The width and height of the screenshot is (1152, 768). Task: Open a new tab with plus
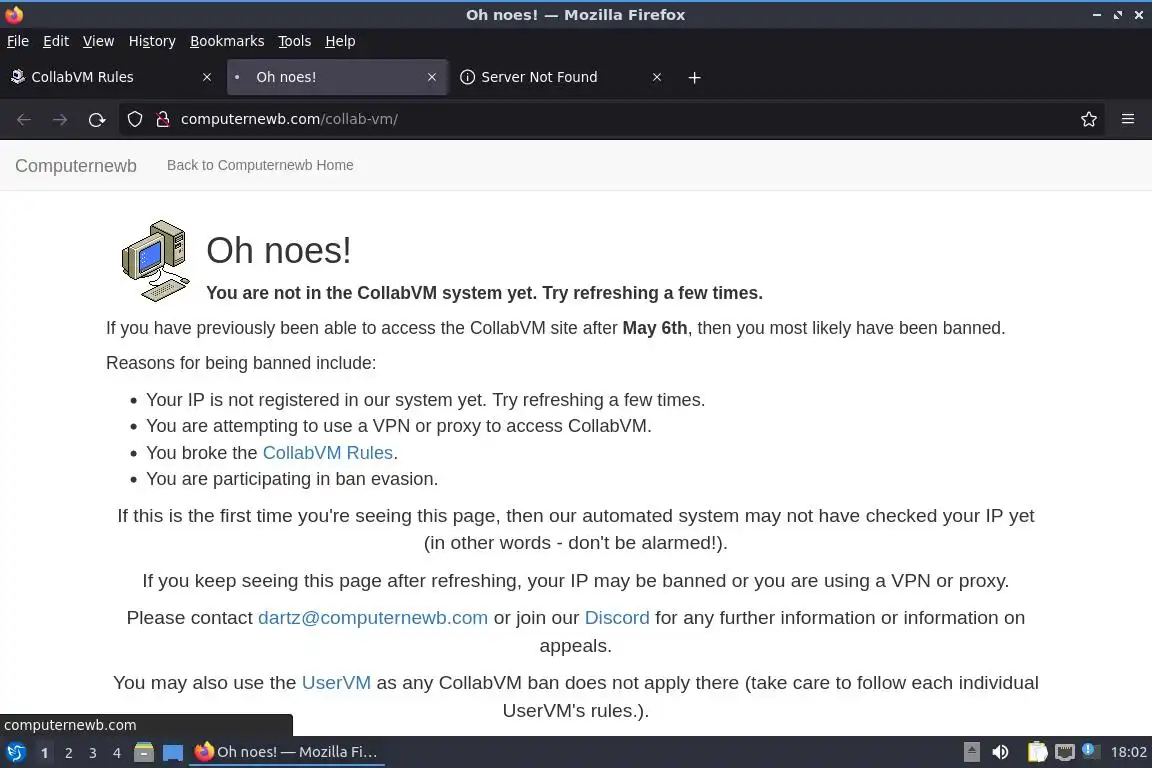(694, 77)
